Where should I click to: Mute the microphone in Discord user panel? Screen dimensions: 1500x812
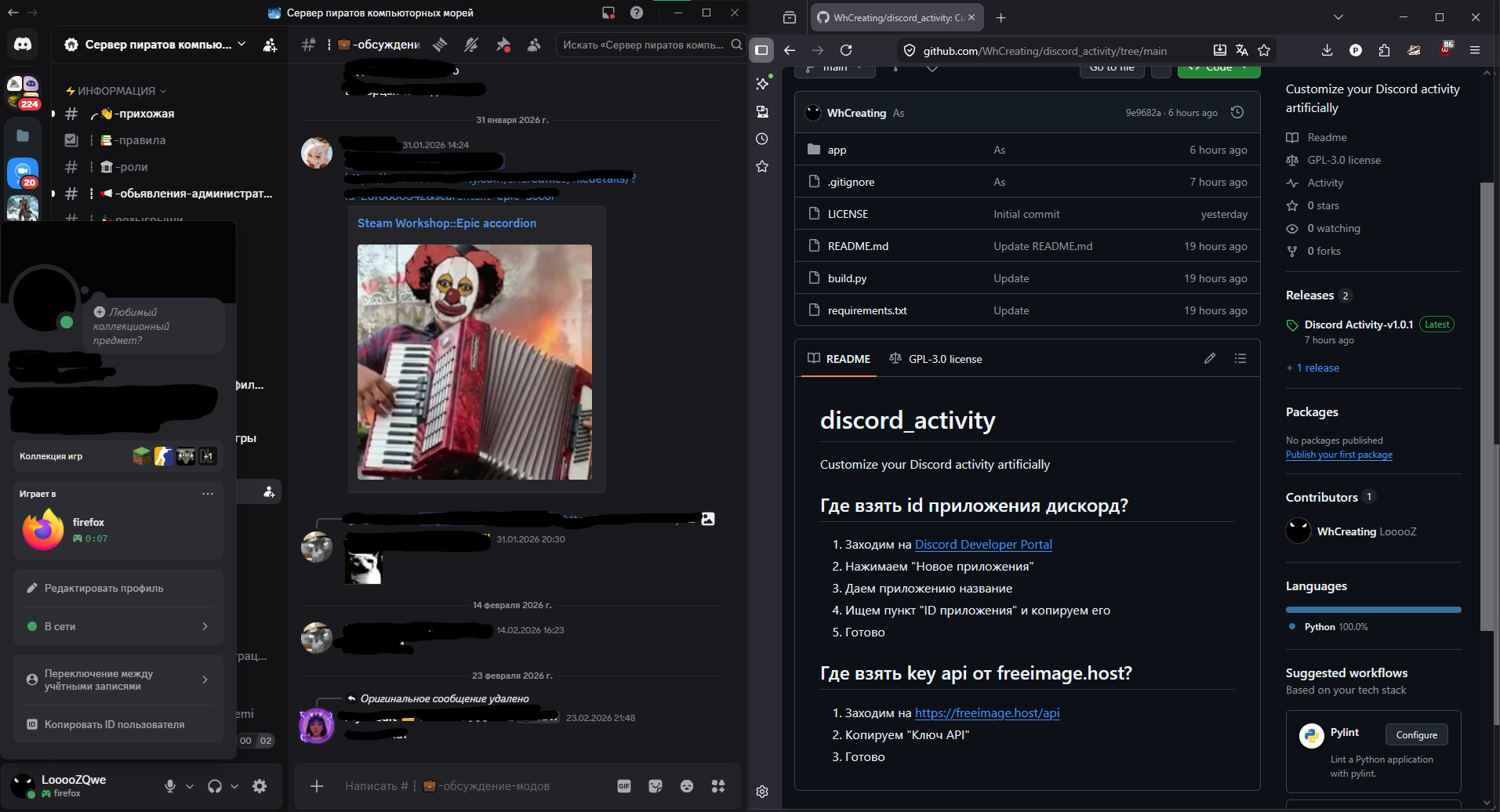(169, 786)
